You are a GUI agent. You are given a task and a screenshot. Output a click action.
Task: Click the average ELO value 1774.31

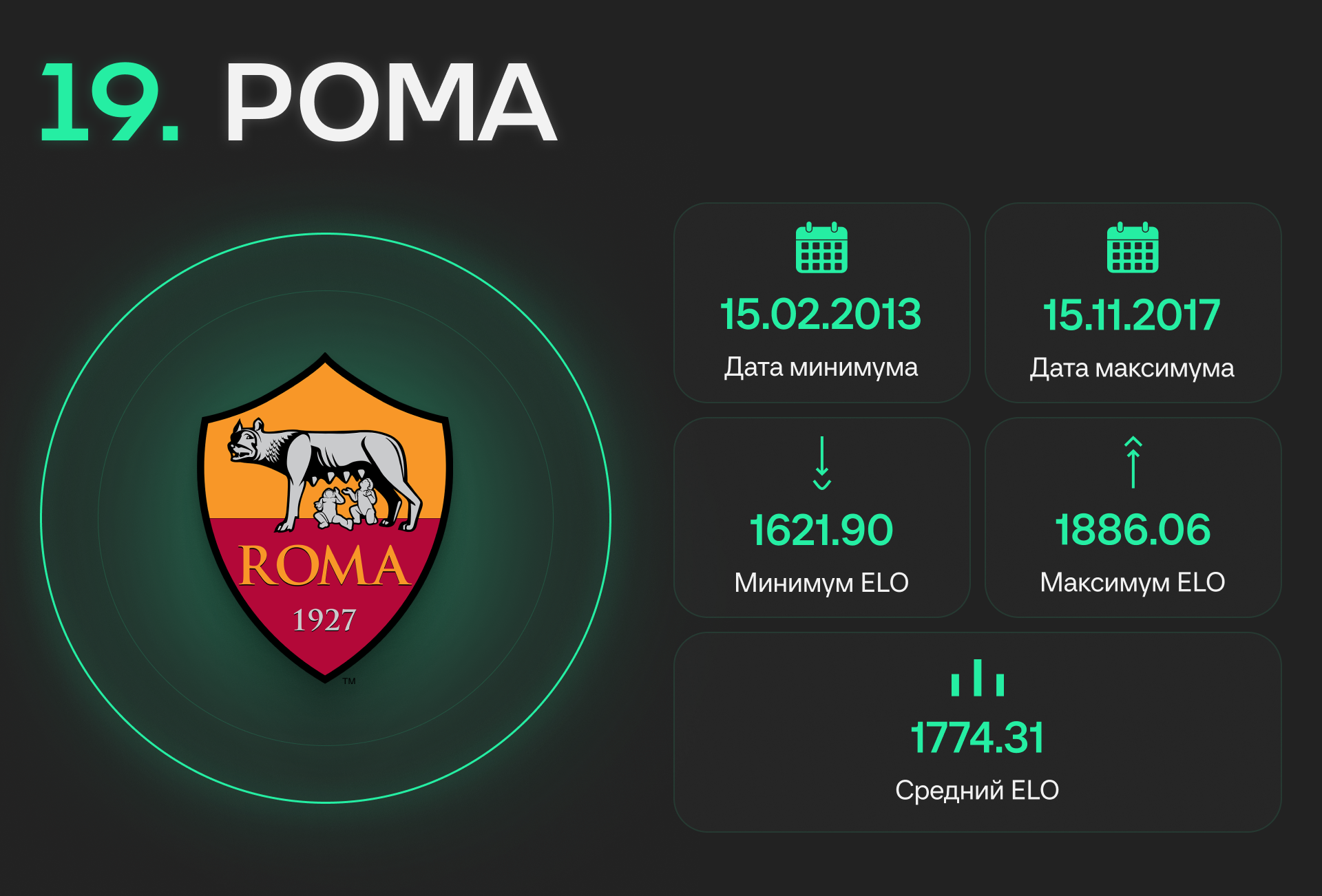click(x=978, y=738)
